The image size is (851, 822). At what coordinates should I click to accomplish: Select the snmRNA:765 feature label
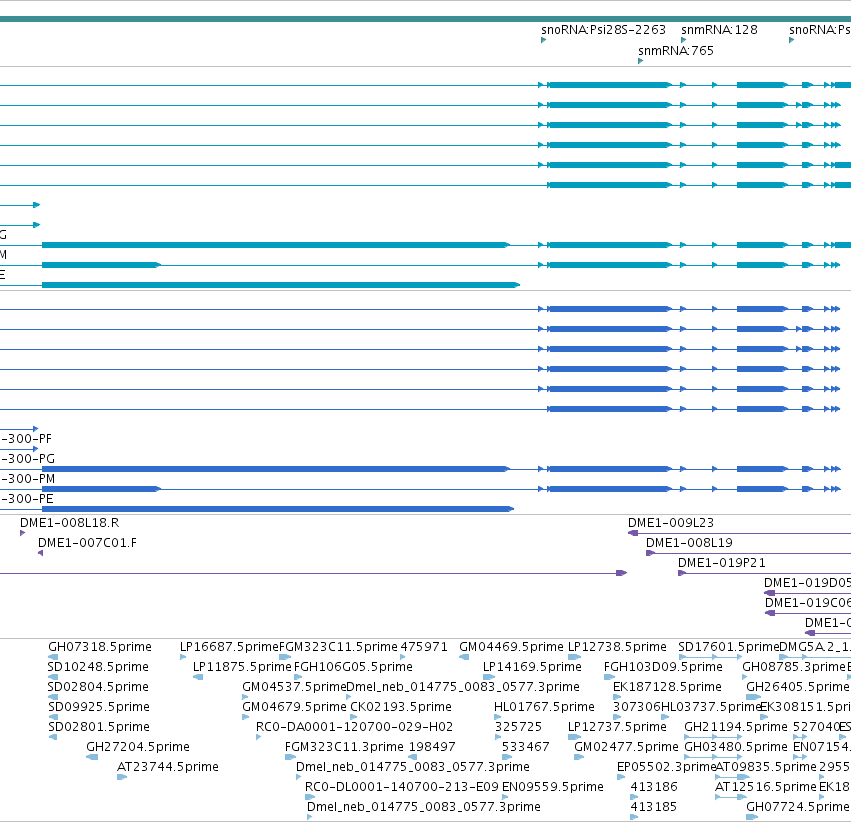pyautogui.click(x=676, y=51)
